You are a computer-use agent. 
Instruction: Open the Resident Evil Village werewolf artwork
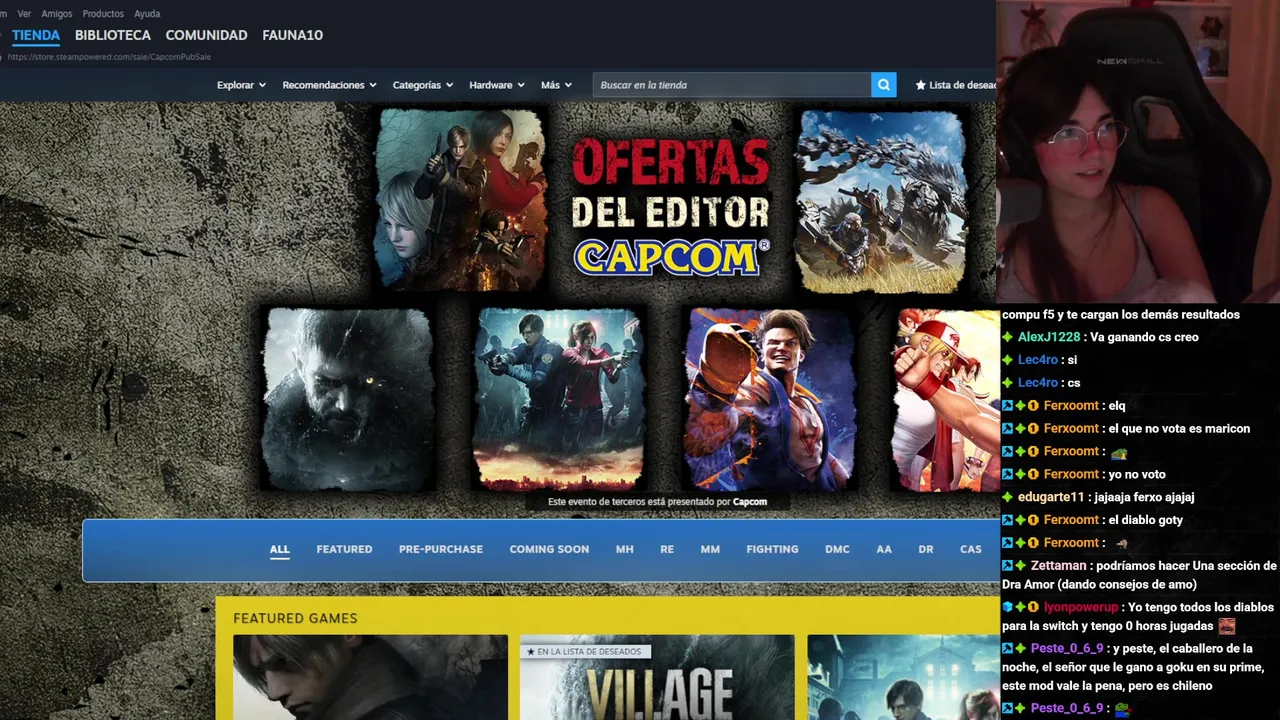click(347, 399)
